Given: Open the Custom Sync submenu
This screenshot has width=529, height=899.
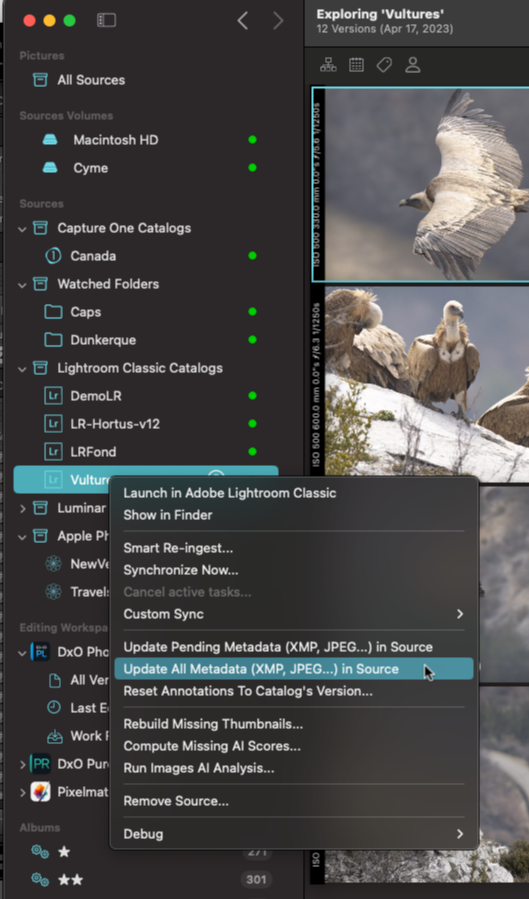Looking at the screenshot, I should 294,614.
